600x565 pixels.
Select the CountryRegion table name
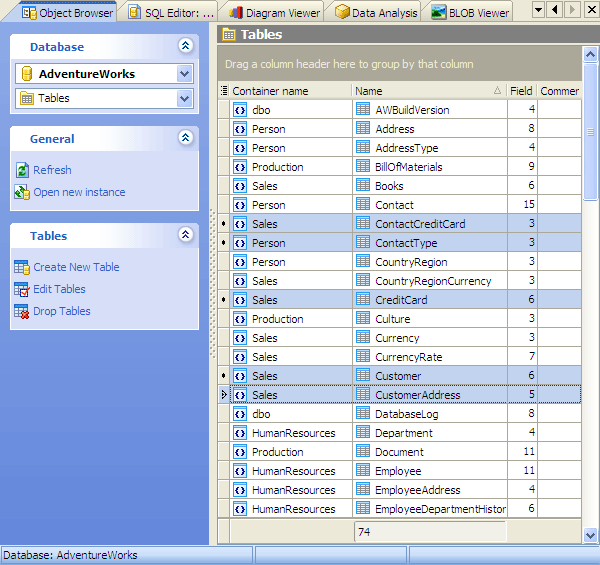coord(411,262)
